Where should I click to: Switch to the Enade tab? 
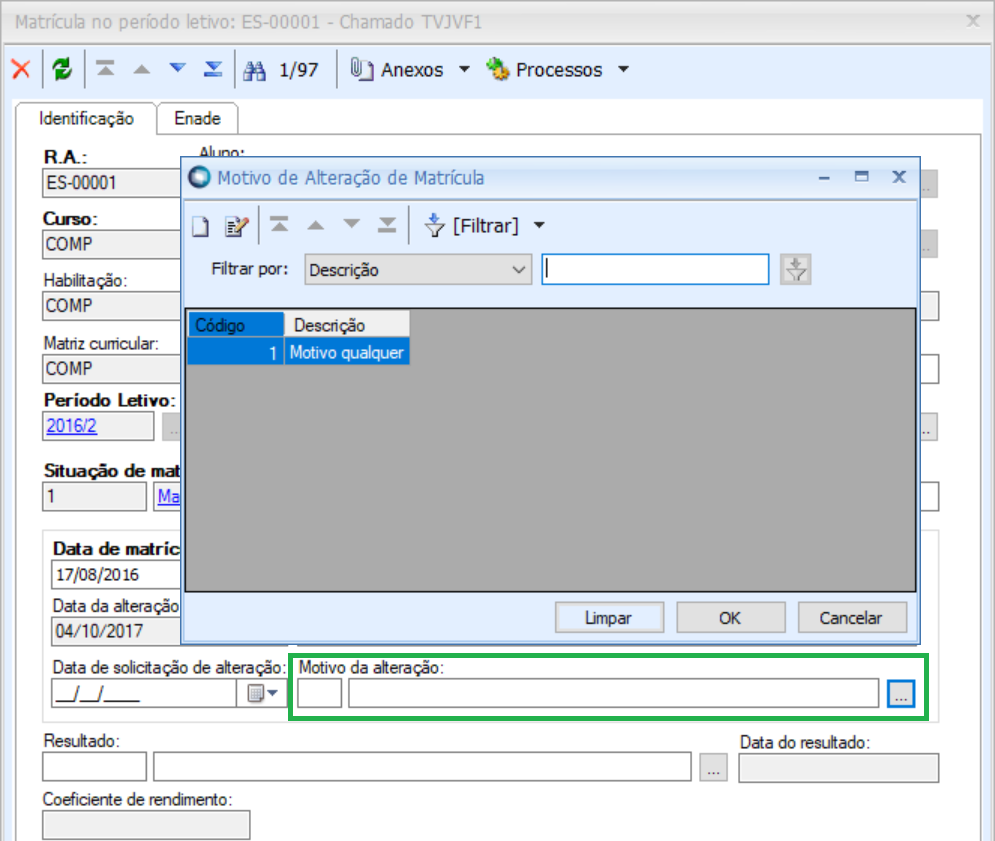[x=197, y=119]
